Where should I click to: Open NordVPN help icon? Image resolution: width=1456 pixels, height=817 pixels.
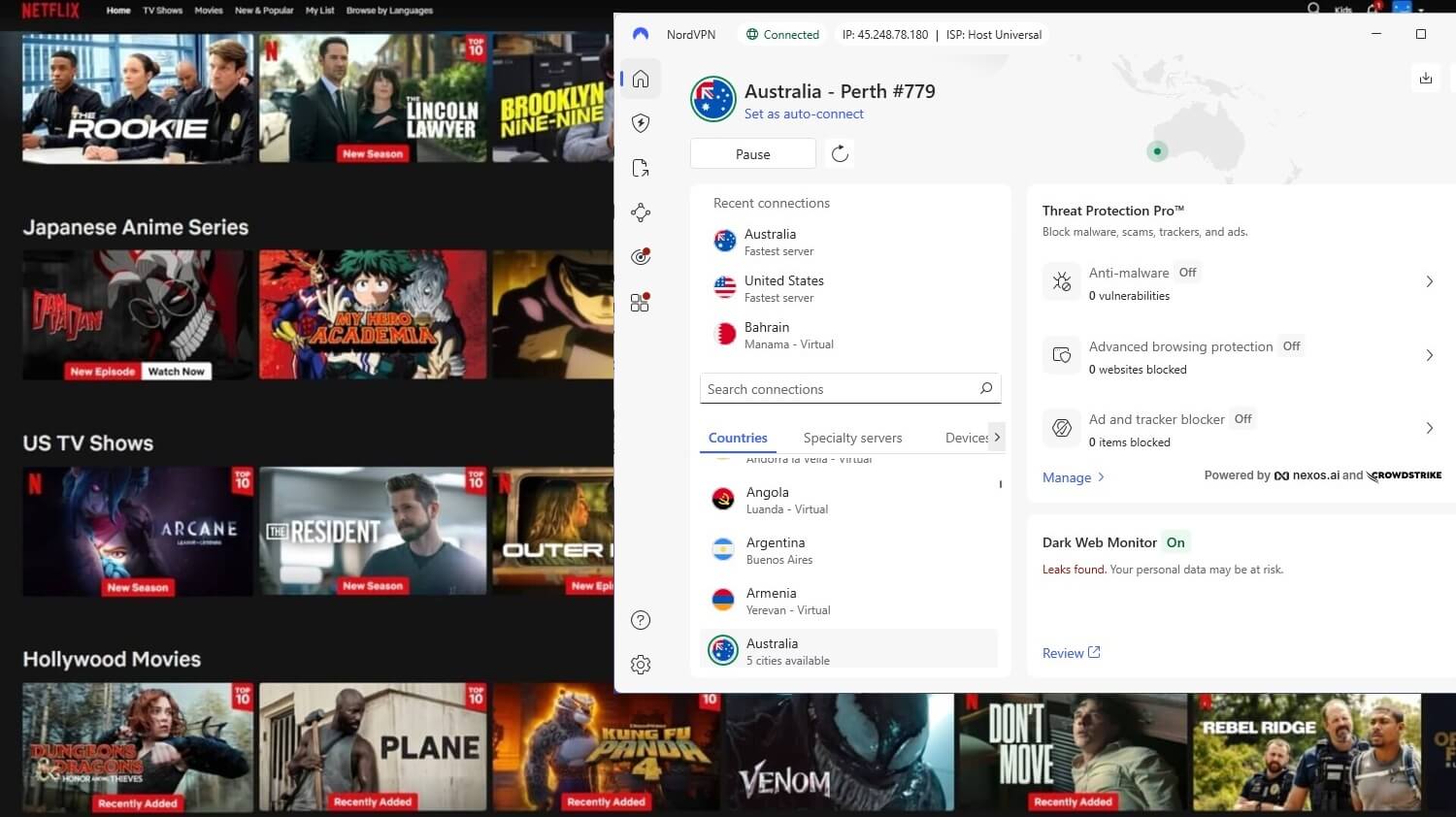(x=641, y=619)
